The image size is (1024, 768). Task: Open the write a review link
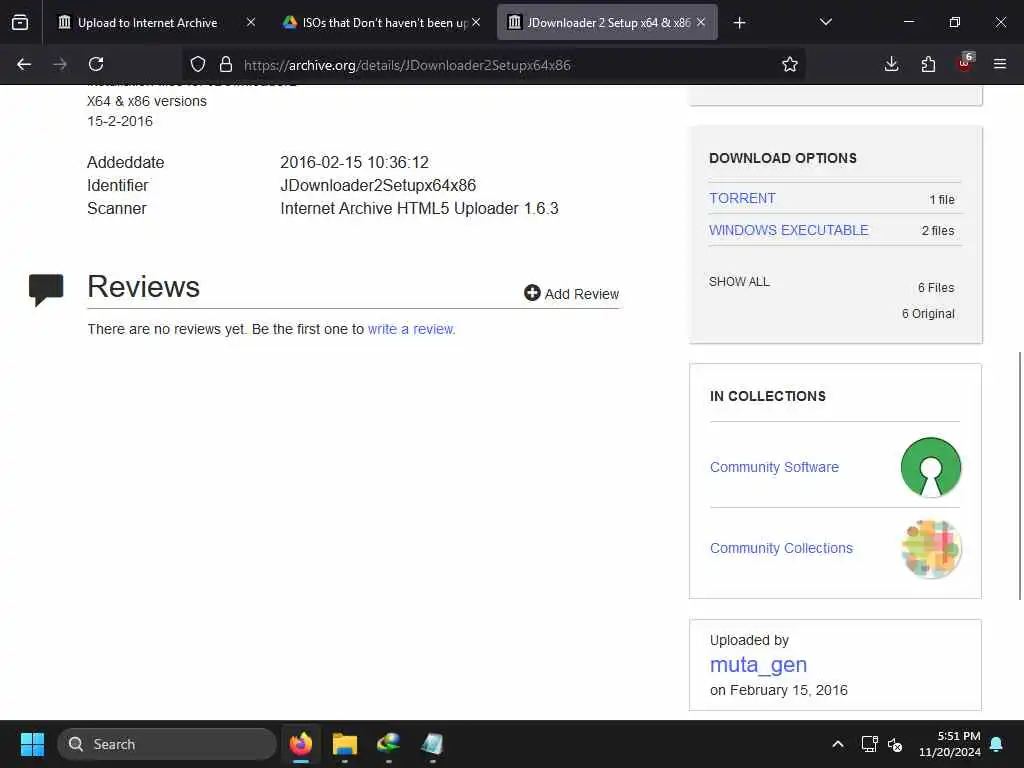[x=411, y=329]
